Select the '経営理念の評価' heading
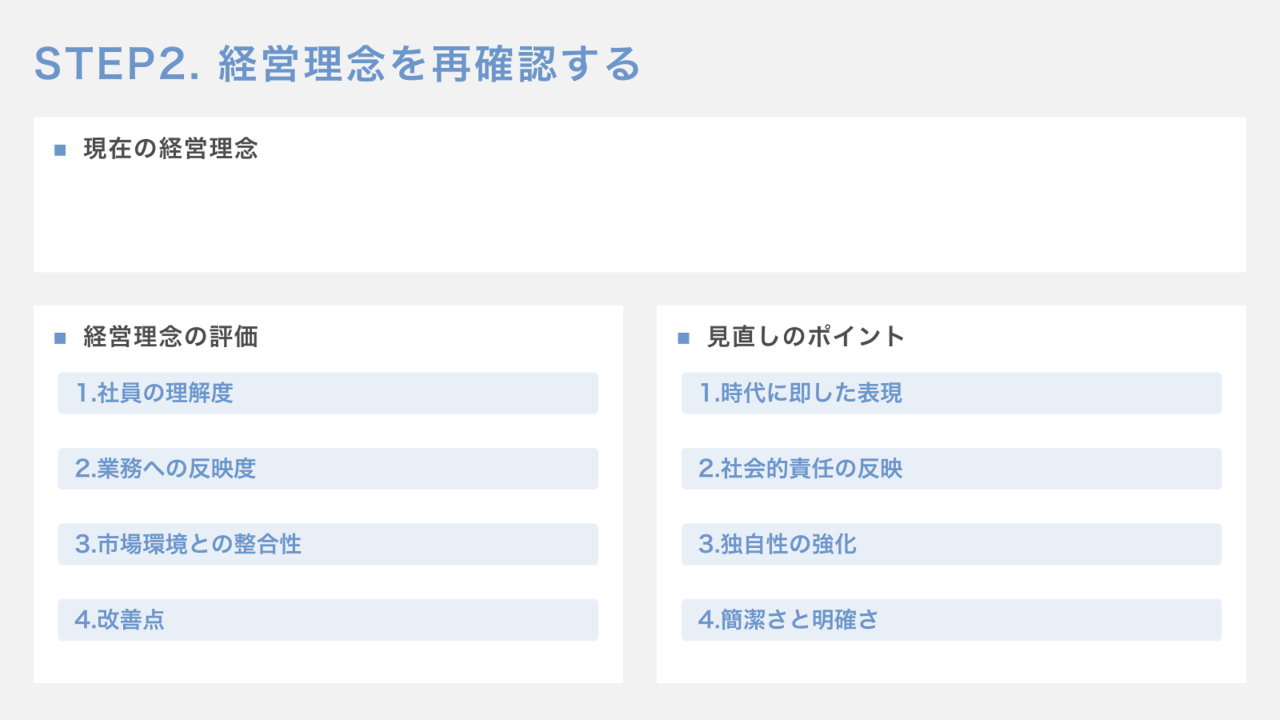Image resolution: width=1280 pixels, height=720 pixels. pos(170,337)
